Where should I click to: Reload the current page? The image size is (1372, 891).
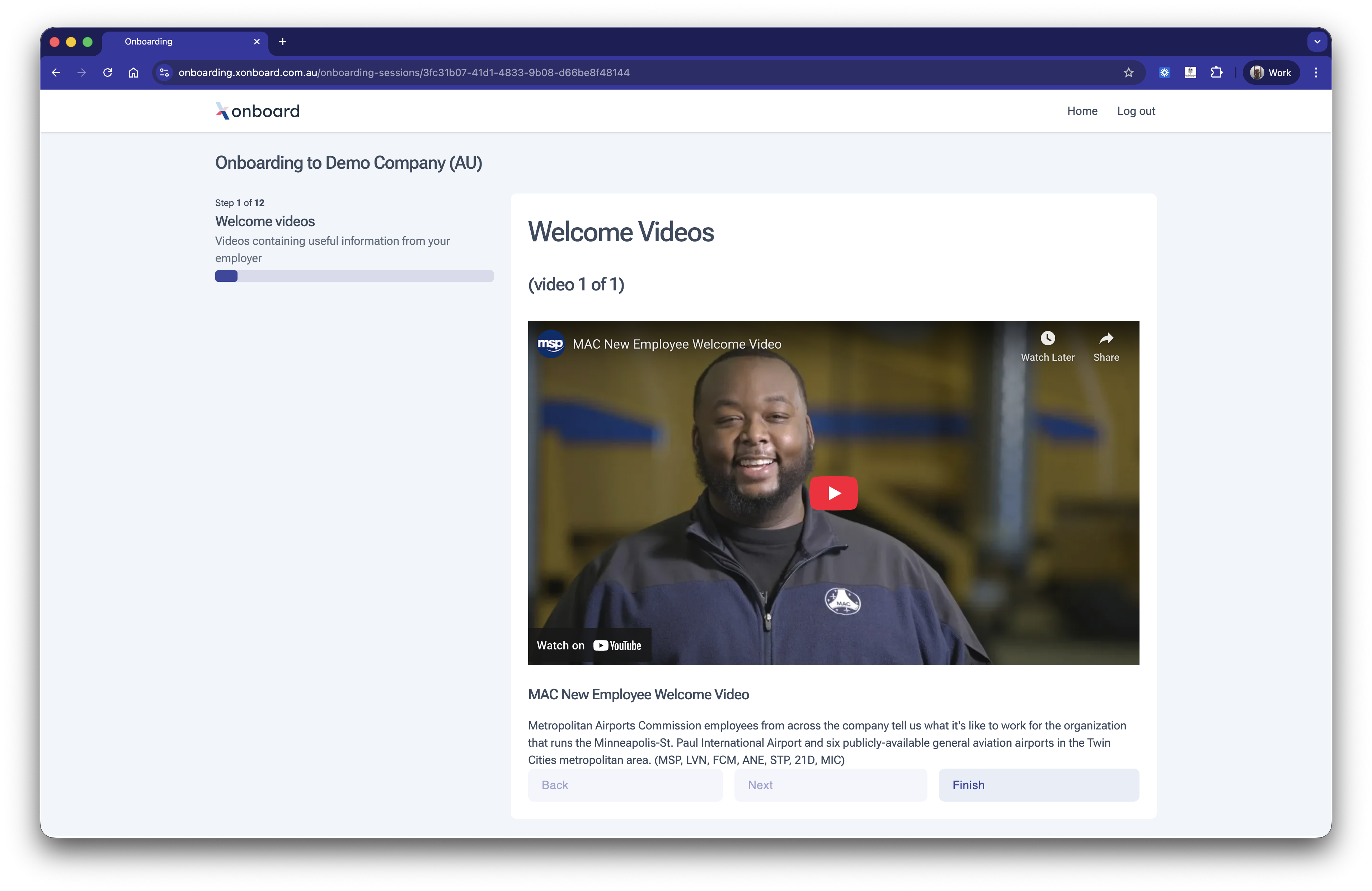click(x=107, y=72)
